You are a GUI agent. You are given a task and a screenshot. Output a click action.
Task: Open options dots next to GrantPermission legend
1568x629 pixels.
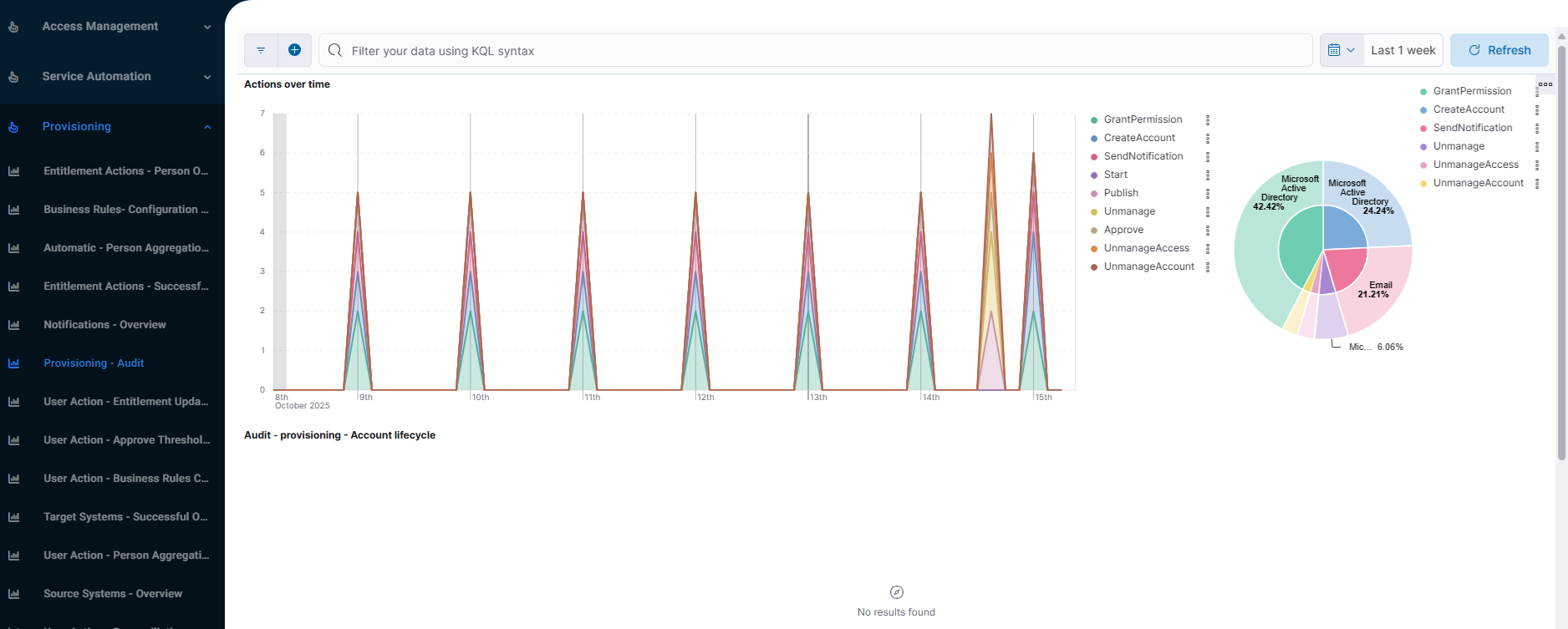(x=1208, y=119)
